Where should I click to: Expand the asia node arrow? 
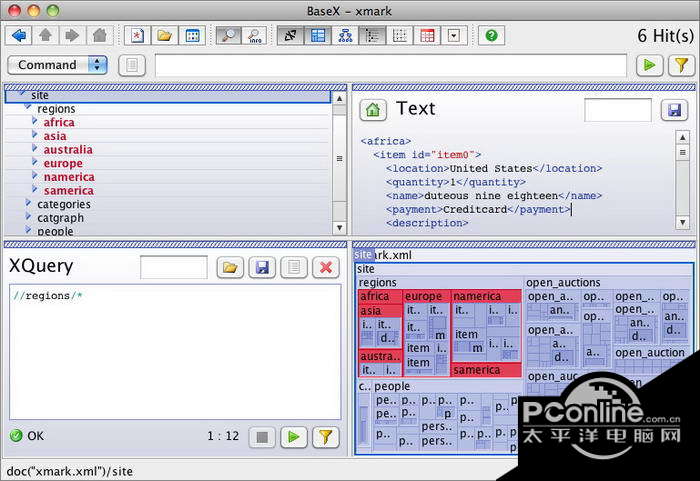[x=35, y=134]
